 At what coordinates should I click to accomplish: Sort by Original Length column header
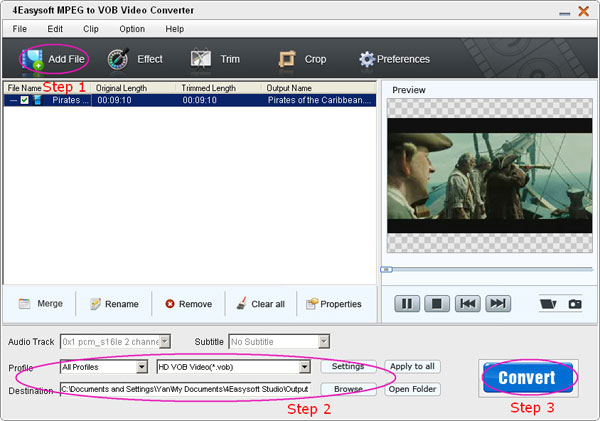point(121,88)
